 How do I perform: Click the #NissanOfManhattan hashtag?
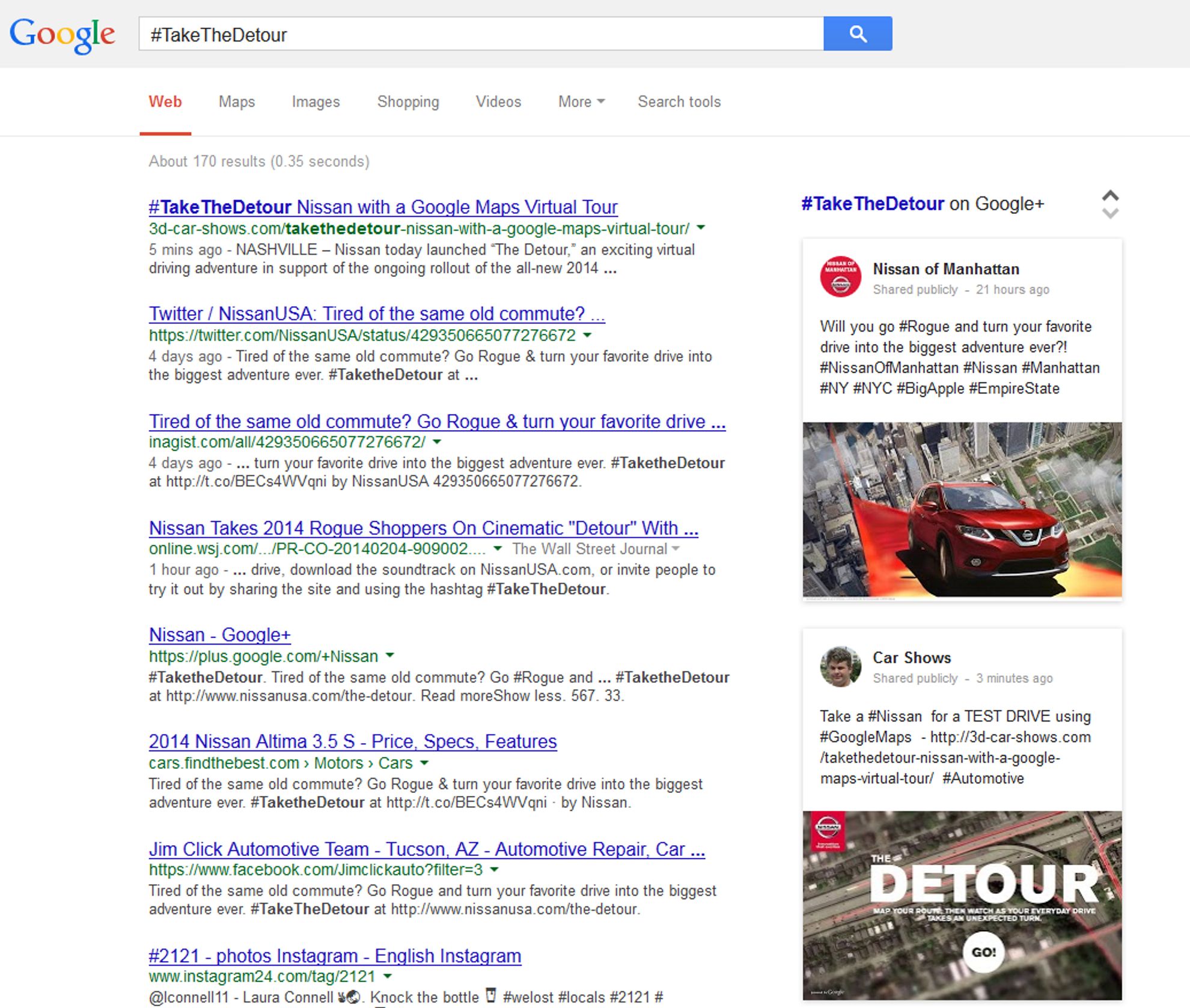[x=889, y=368]
